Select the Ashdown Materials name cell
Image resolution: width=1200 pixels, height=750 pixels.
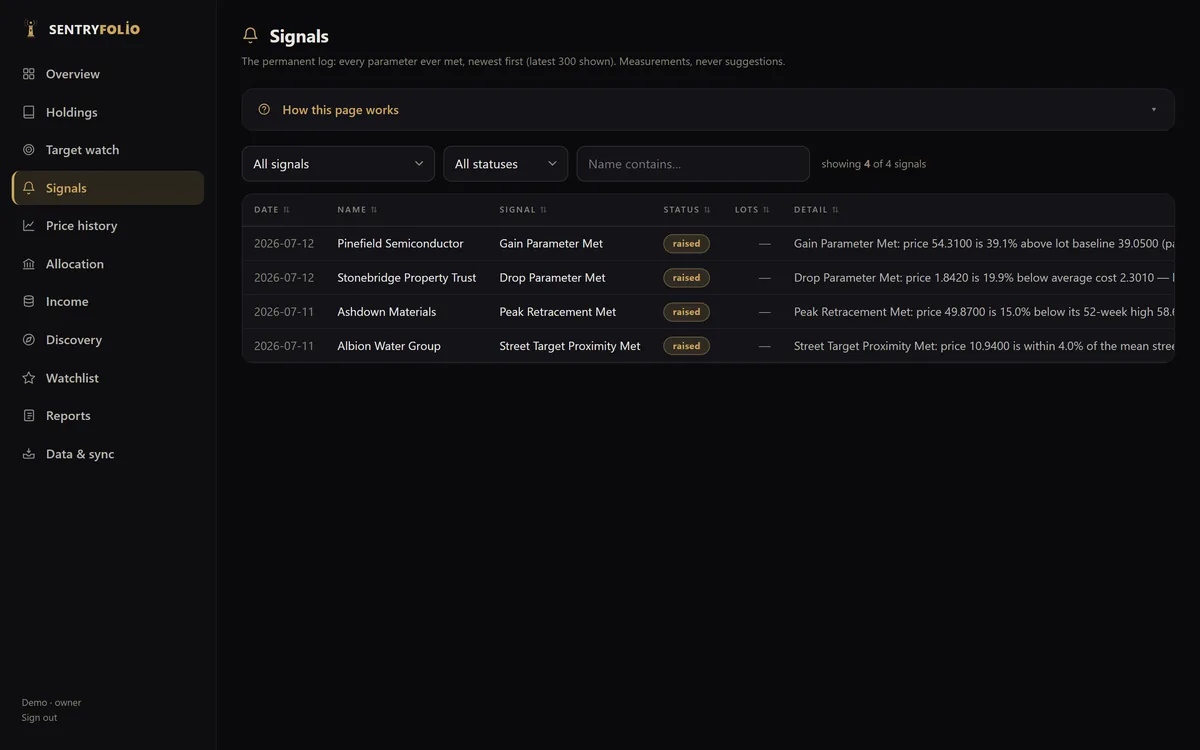tap(387, 312)
